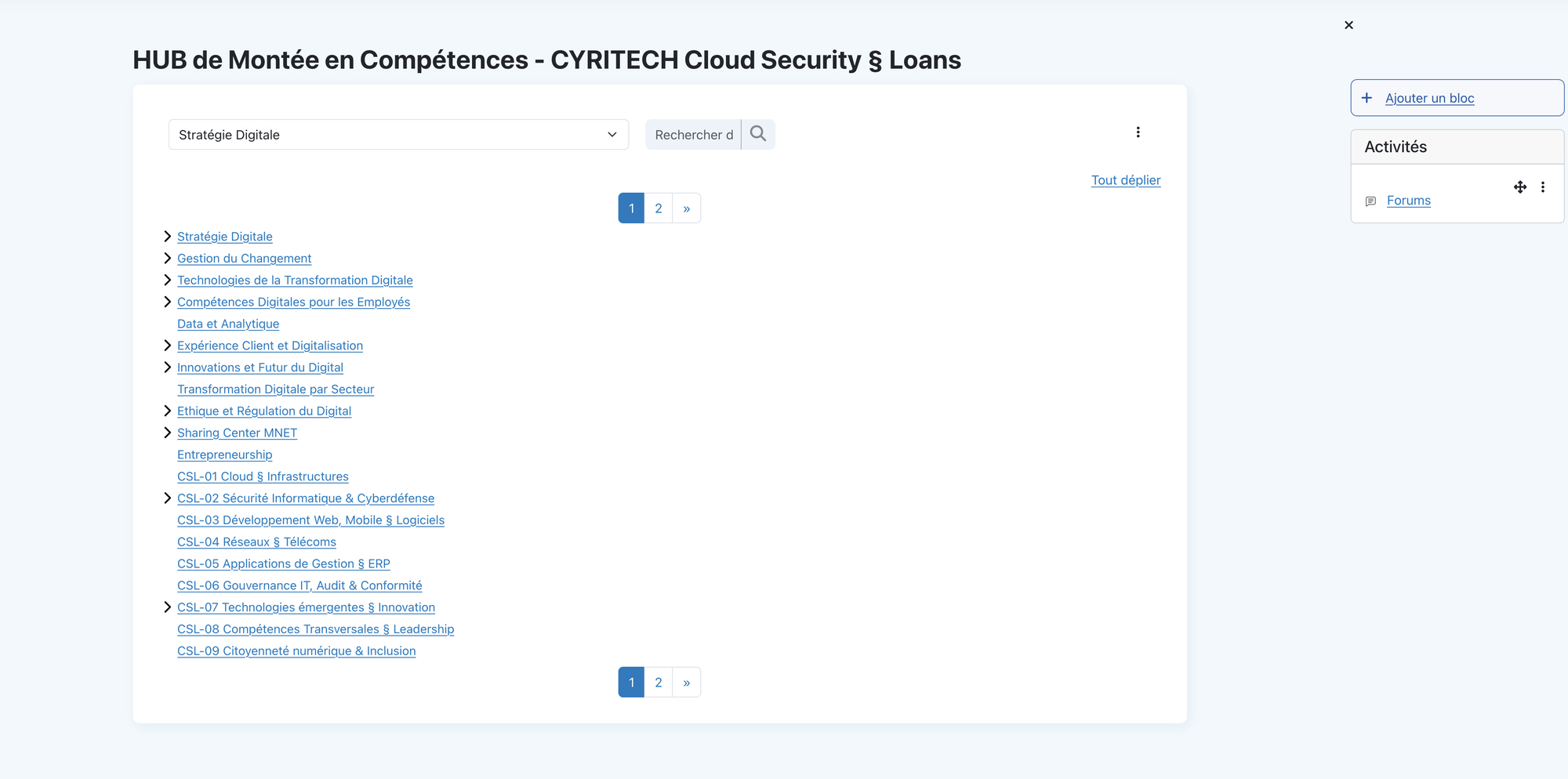
Task: Open the three-dot category actions menu
Action: [x=1138, y=132]
